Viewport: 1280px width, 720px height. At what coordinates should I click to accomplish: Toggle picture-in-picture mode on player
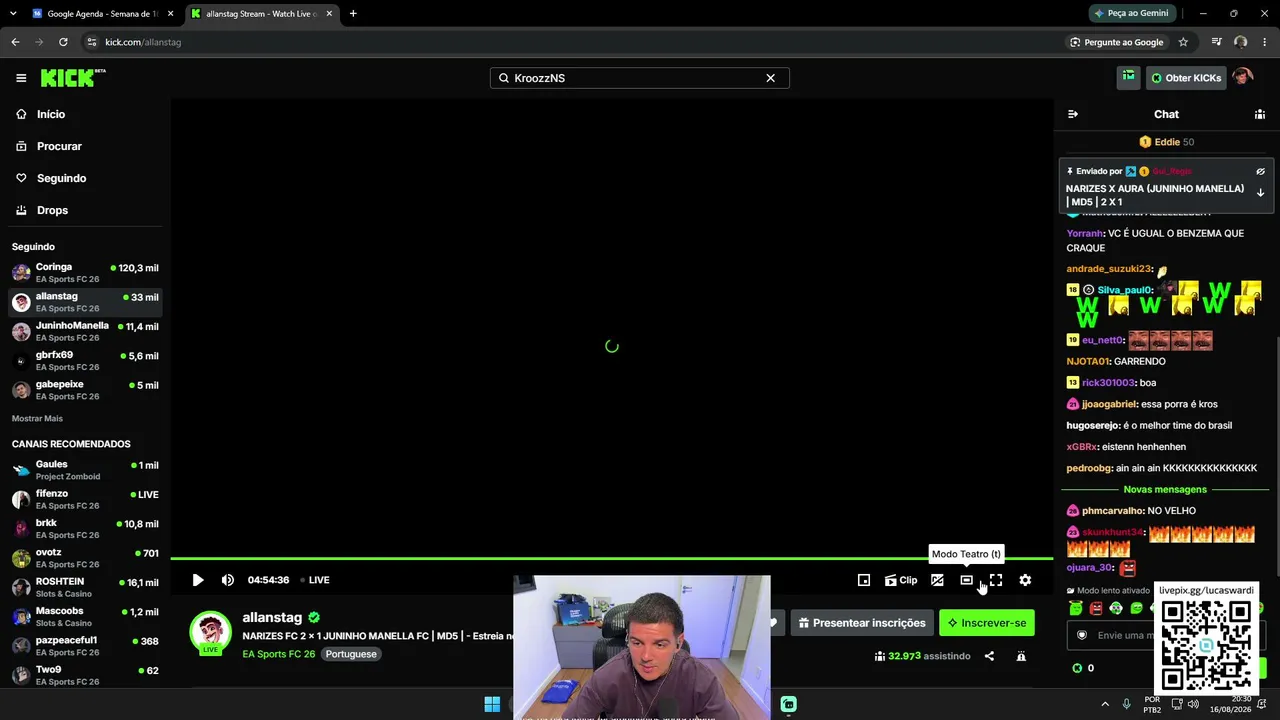tap(864, 580)
